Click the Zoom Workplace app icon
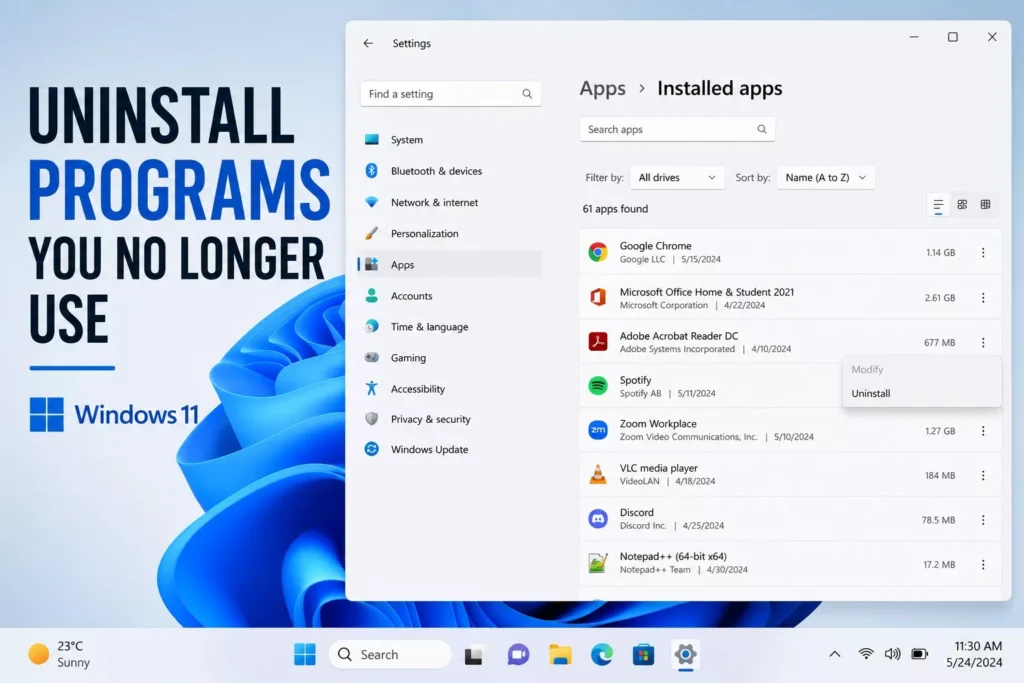 (x=598, y=430)
